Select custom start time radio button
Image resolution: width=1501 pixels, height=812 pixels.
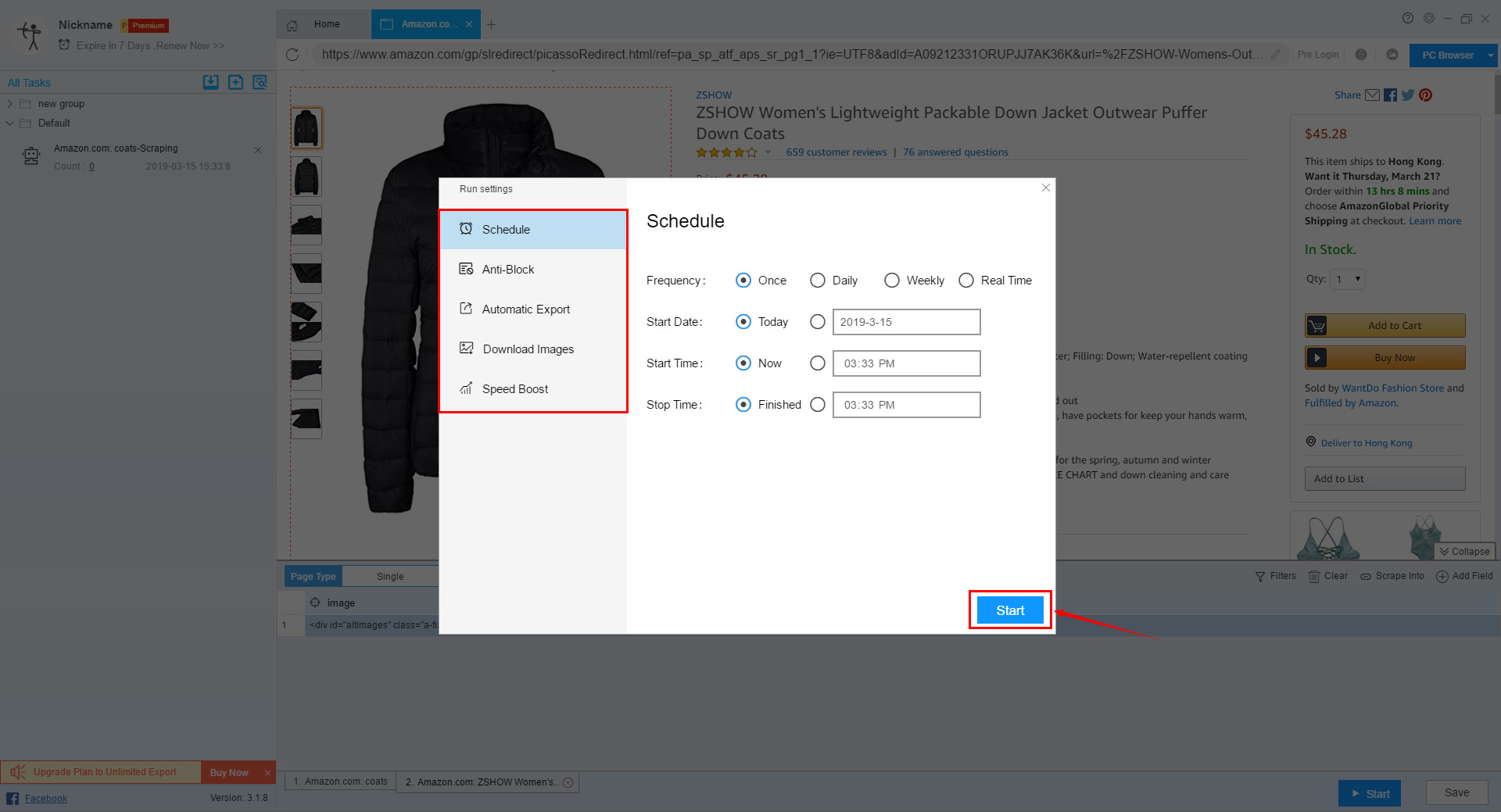[x=818, y=363]
